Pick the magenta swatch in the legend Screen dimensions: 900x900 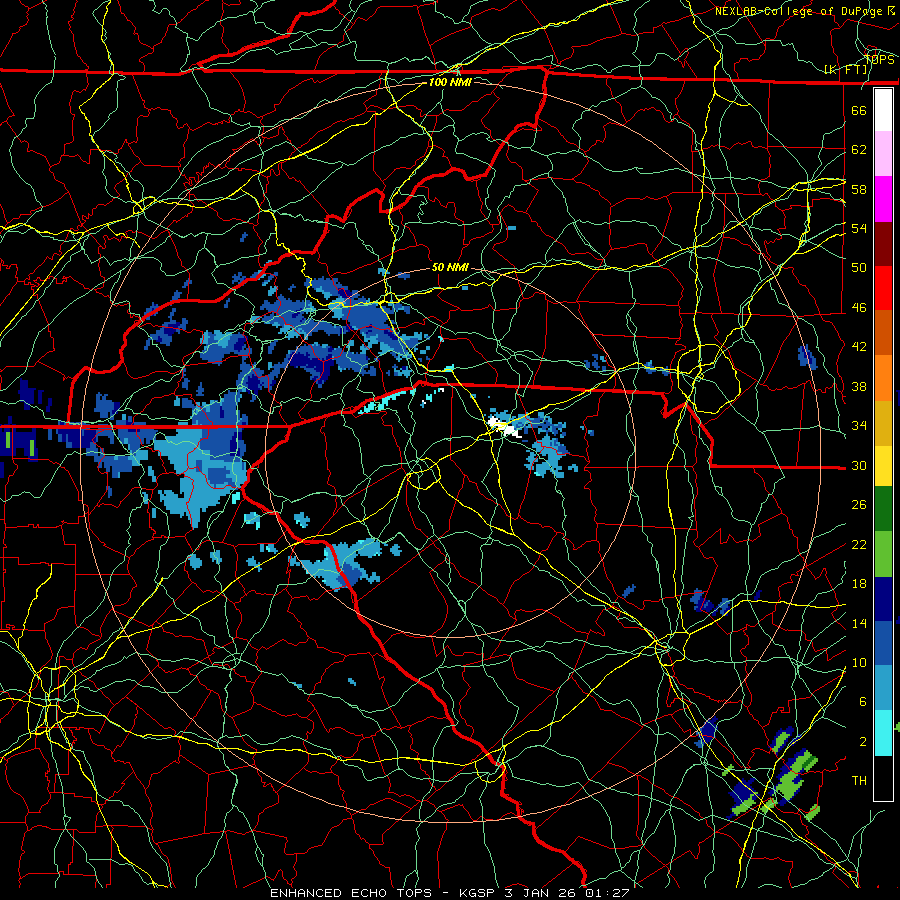[883, 199]
